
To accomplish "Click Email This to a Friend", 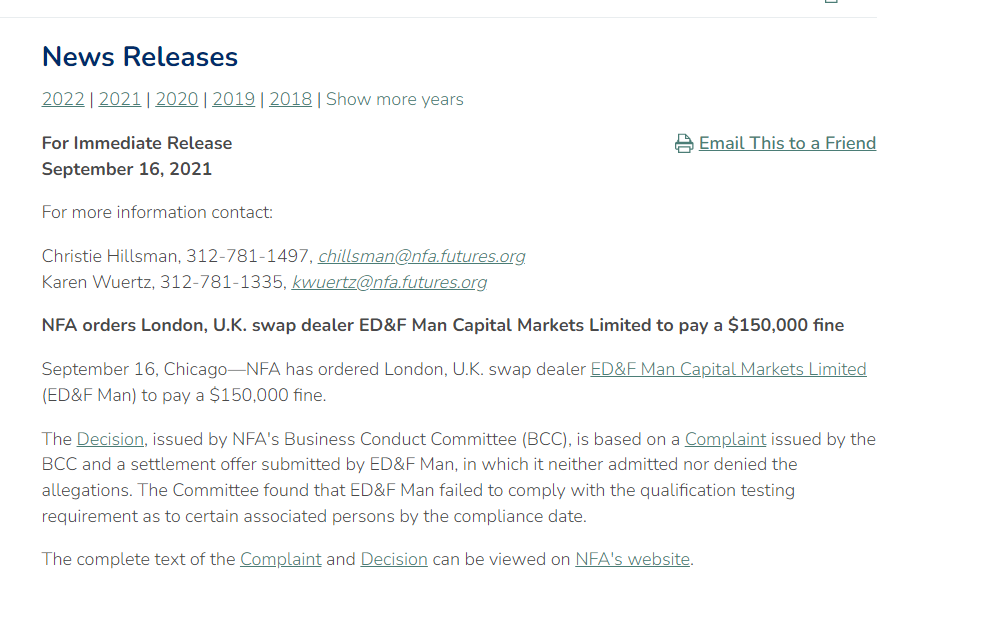I will click(x=787, y=143).
